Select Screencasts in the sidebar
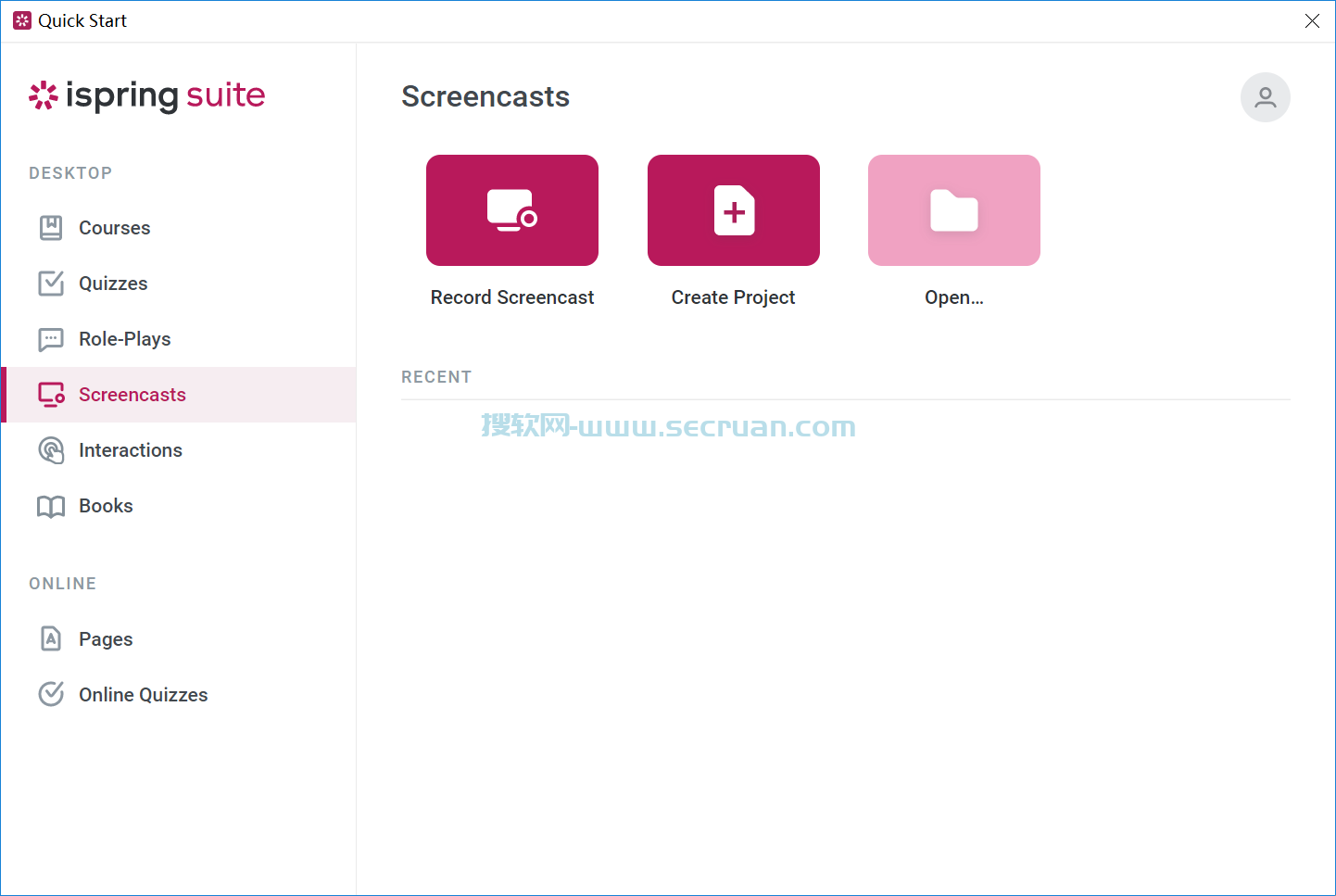Screen dimensions: 1336x896 (x=179, y=395)
